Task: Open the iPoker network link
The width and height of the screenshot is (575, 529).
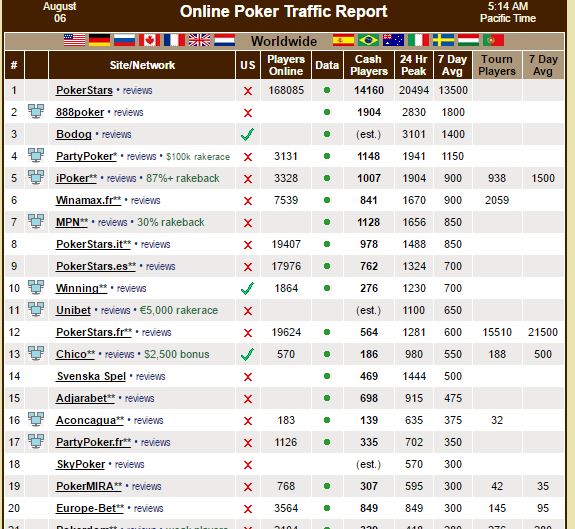Action: 76,178
